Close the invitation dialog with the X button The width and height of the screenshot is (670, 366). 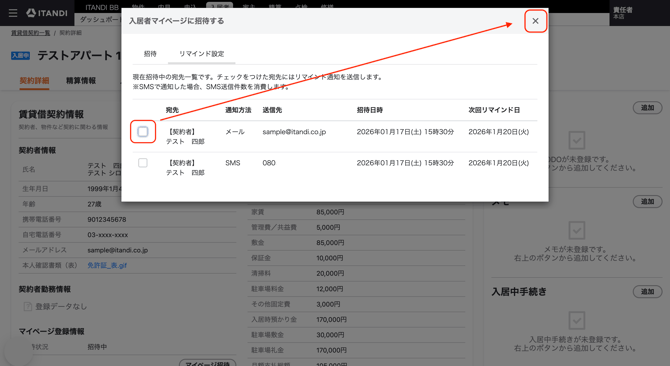coord(535,21)
